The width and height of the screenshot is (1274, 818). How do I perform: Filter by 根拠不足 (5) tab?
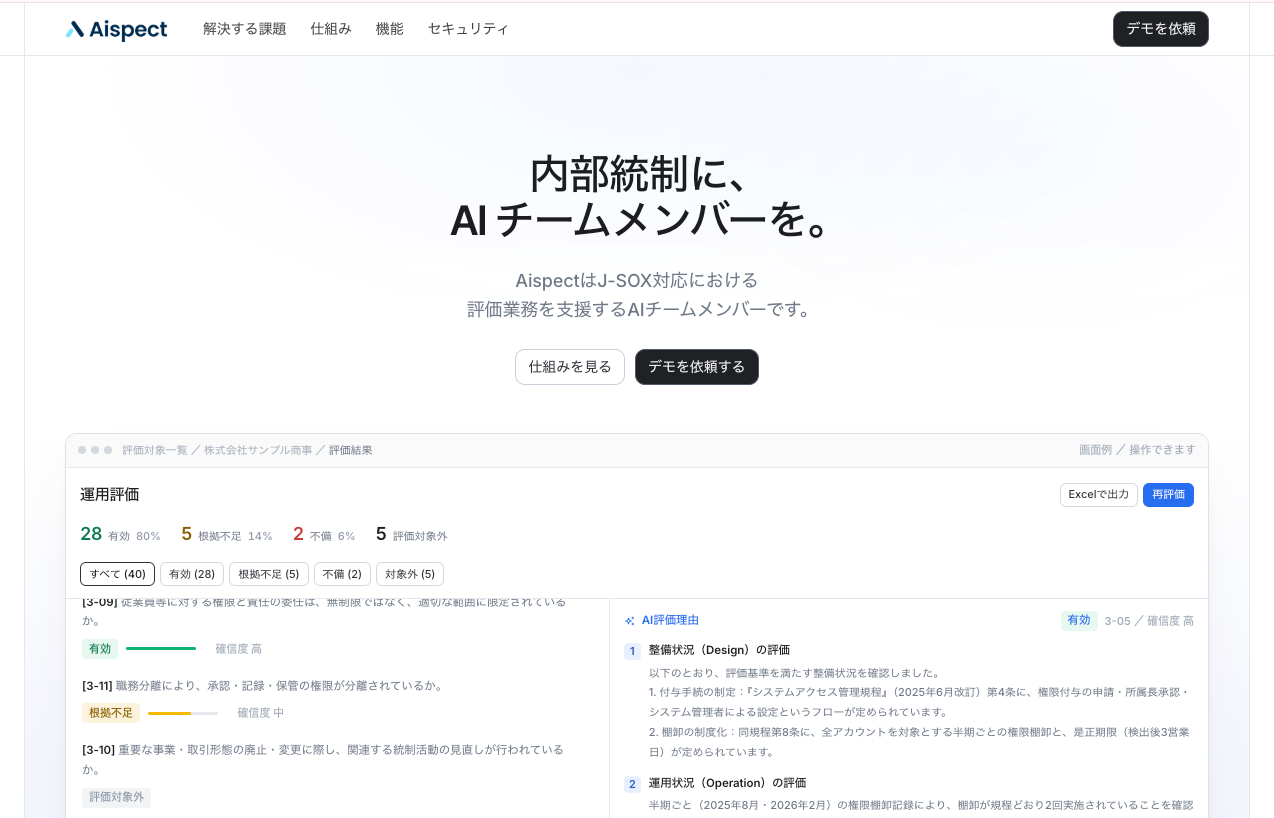coord(269,574)
